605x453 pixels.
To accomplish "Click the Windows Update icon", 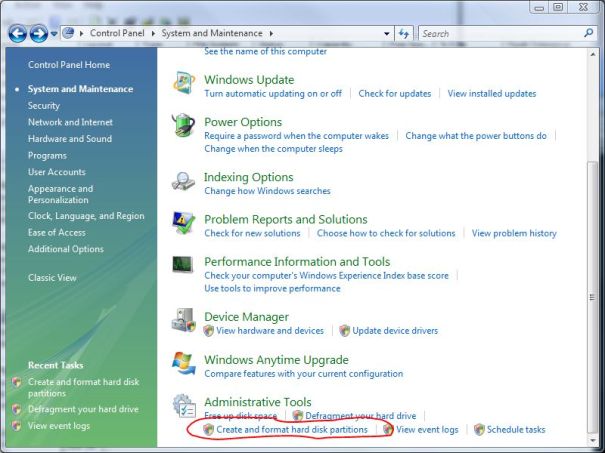I will pyautogui.click(x=184, y=84).
